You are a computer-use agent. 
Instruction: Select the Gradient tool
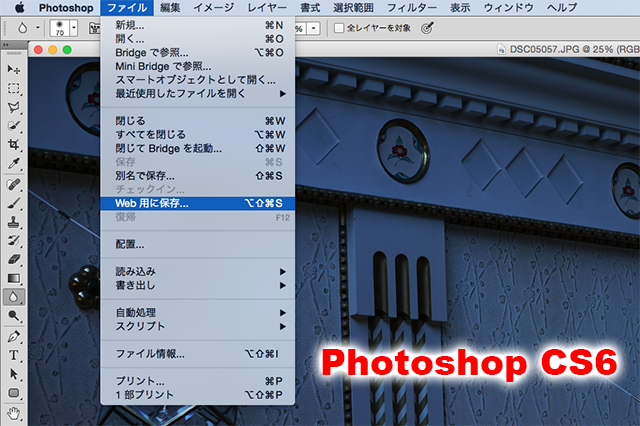pyautogui.click(x=13, y=278)
